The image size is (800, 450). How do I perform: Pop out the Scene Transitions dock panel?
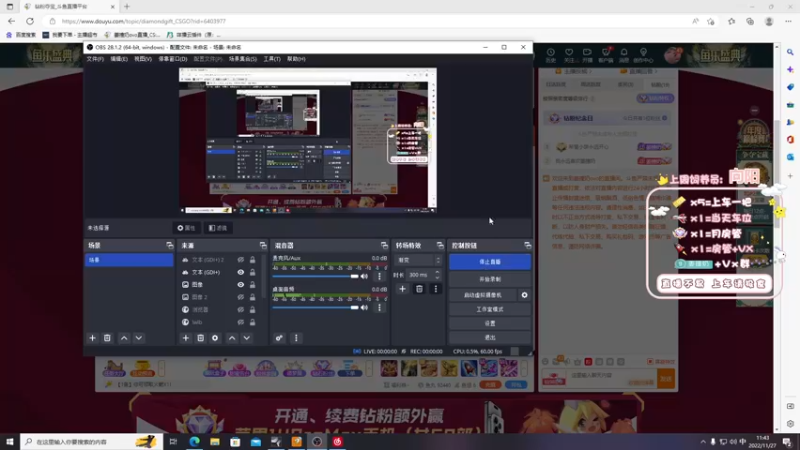[x=440, y=245]
